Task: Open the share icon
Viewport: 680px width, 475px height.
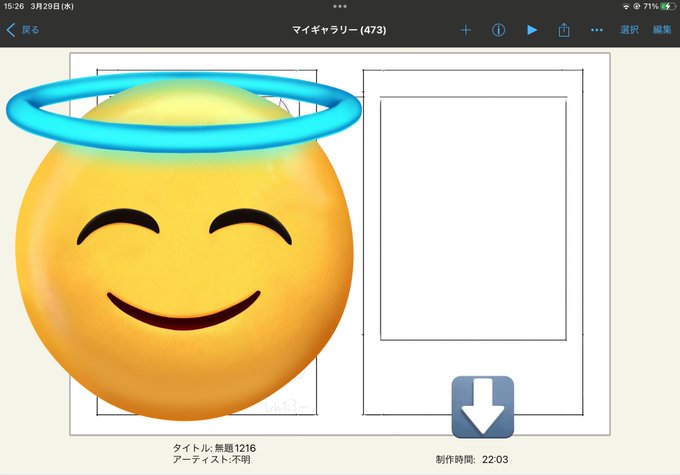Action: [x=564, y=30]
